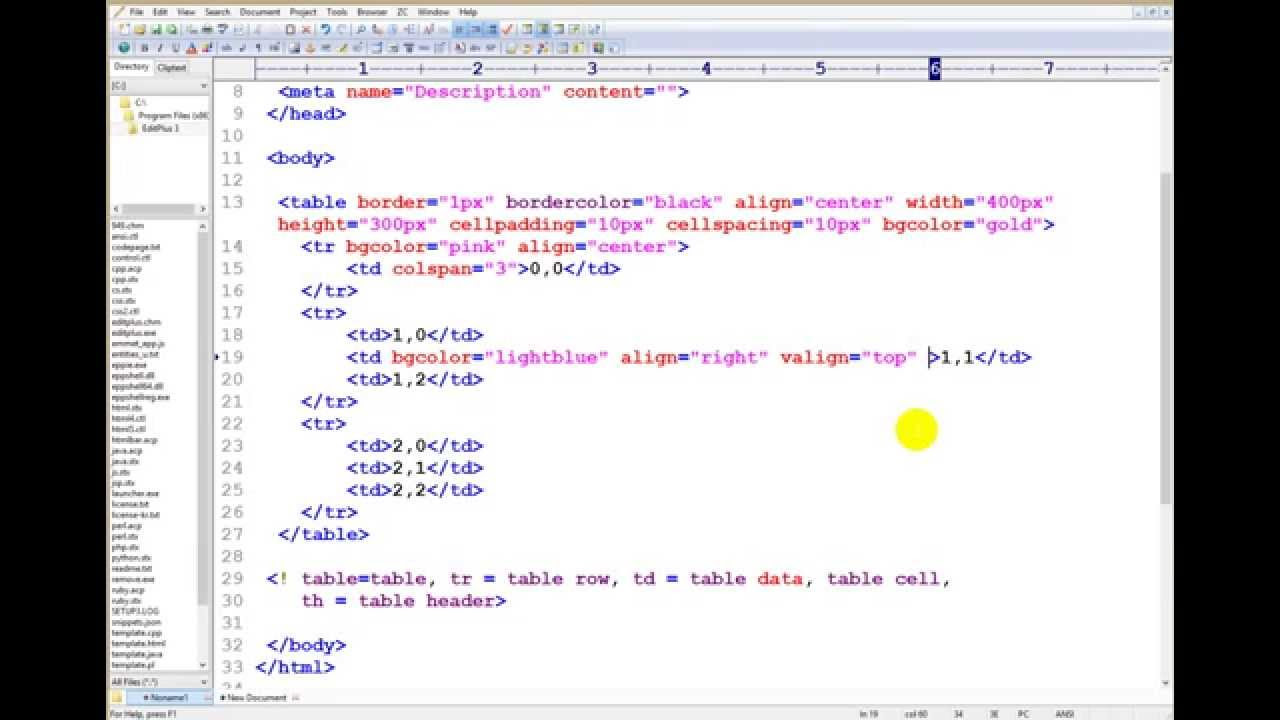Screen dimensions: 1280x720
Task: Select the C:\ folder in directory tree
Action: [x=135, y=102]
